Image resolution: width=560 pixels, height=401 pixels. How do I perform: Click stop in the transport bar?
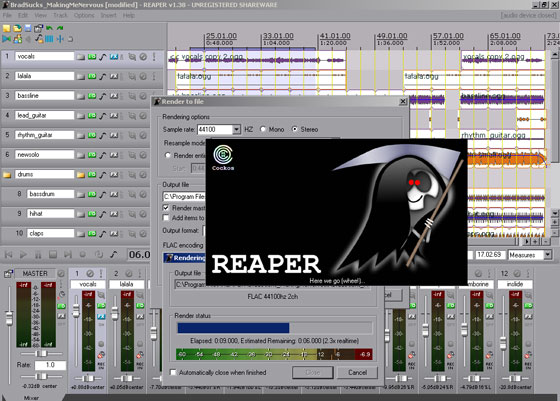click(x=53, y=254)
